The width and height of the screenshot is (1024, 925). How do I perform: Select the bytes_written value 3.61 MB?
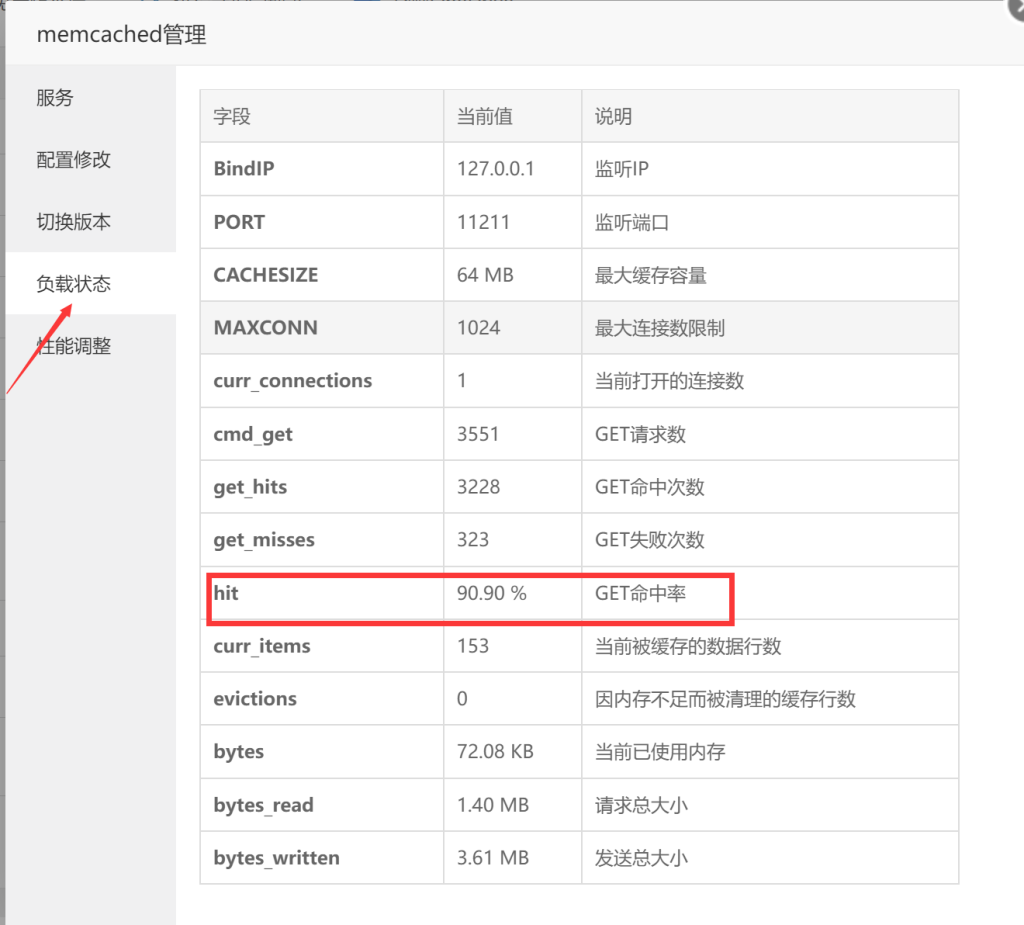point(493,858)
